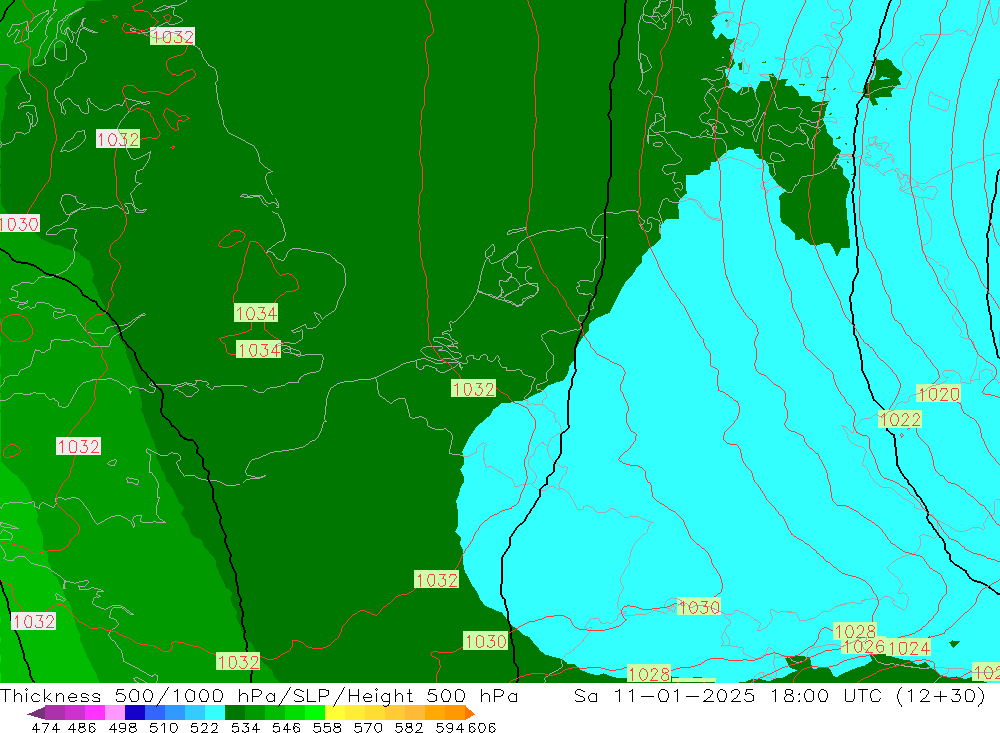Click the date text 'Sa 11-01-2025 18:00 UTC (12+30)'
This screenshot has width=1000, height=733.
click(779, 695)
